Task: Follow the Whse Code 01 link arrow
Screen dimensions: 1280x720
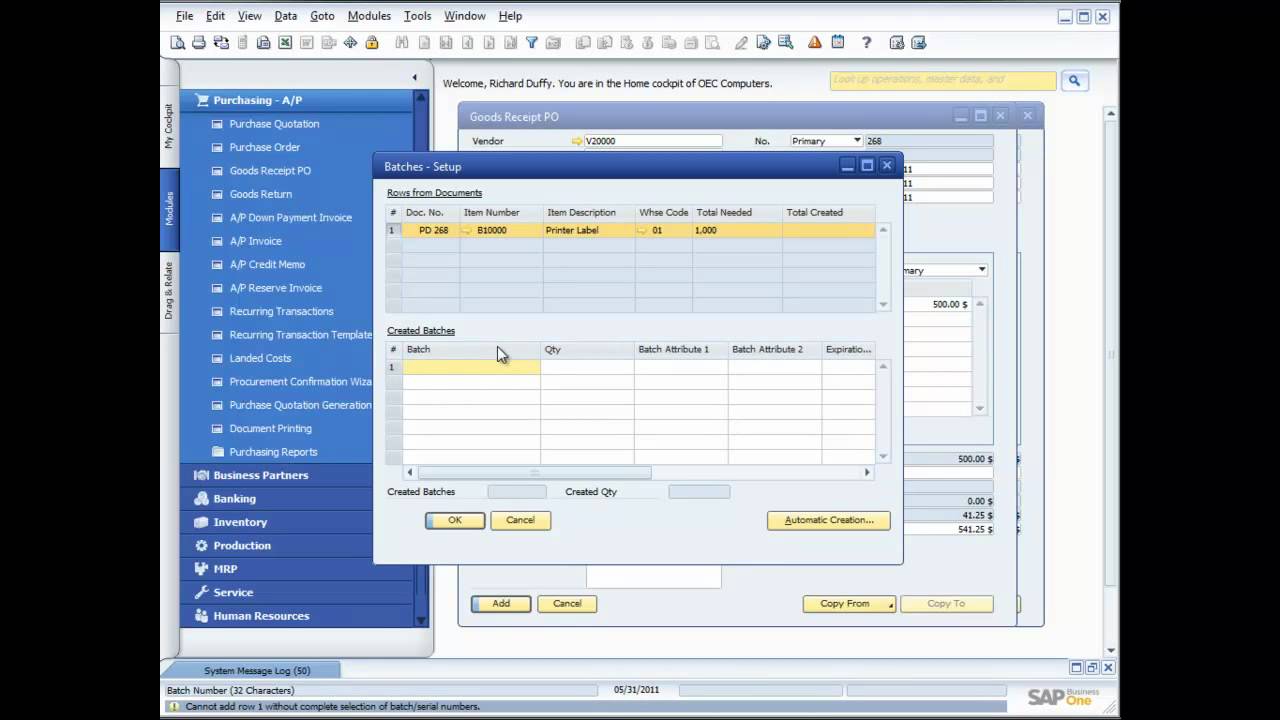Action: (x=642, y=230)
